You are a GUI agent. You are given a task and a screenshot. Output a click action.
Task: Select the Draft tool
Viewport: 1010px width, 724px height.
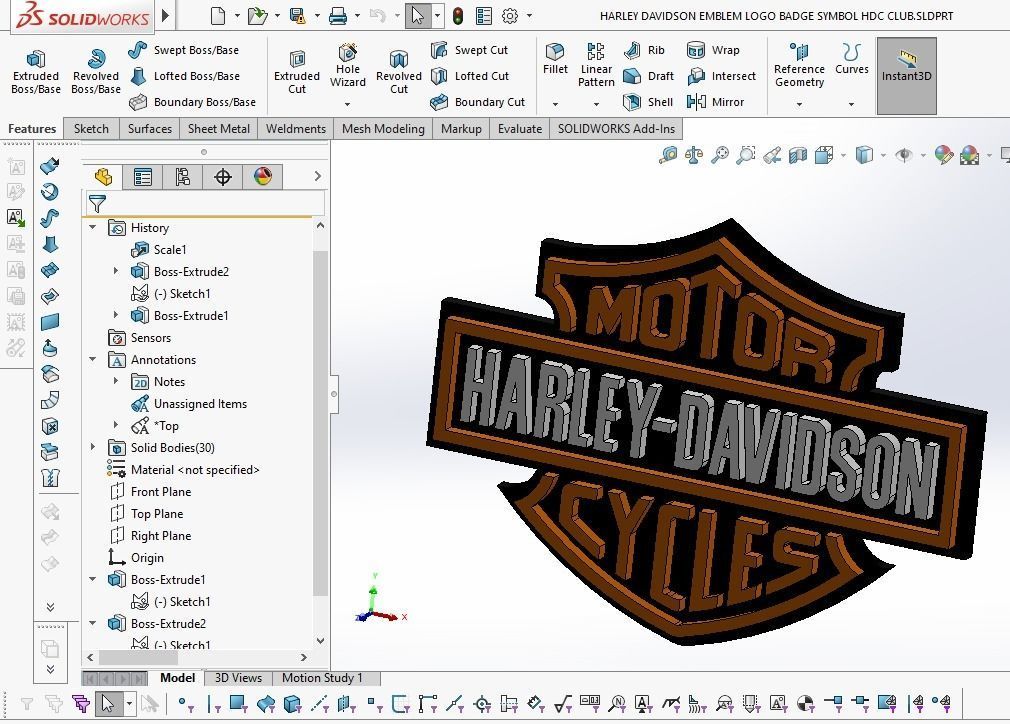pos(649,76)
